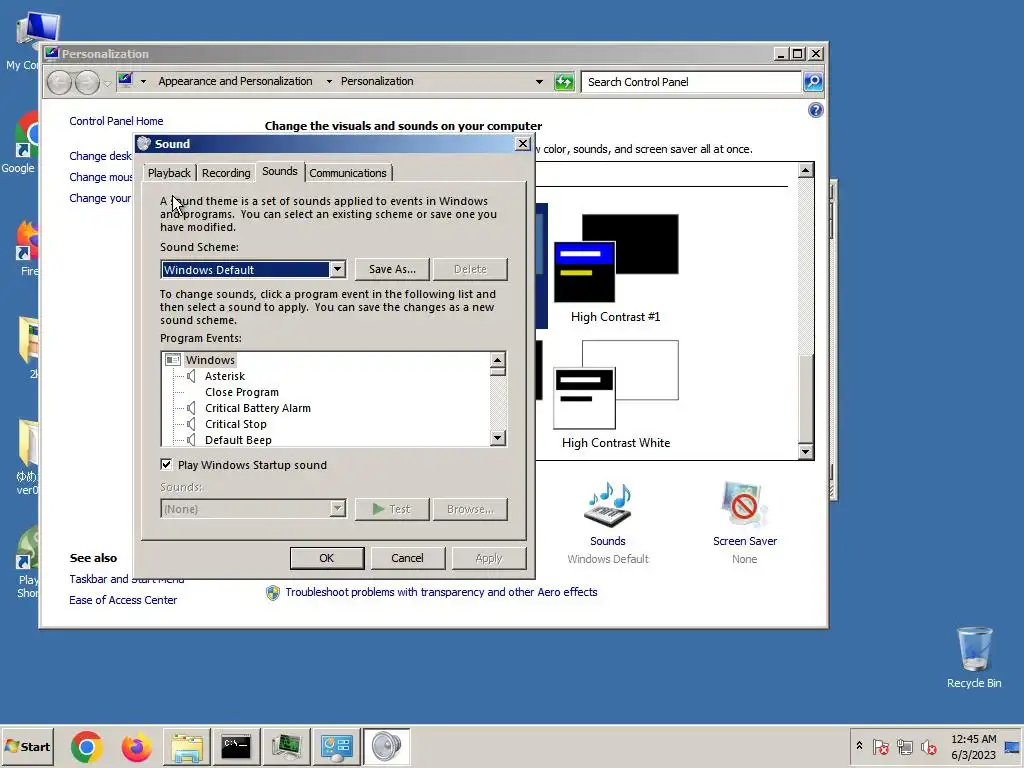
Task: Click the Back navigation button
Action: (59, 82)
